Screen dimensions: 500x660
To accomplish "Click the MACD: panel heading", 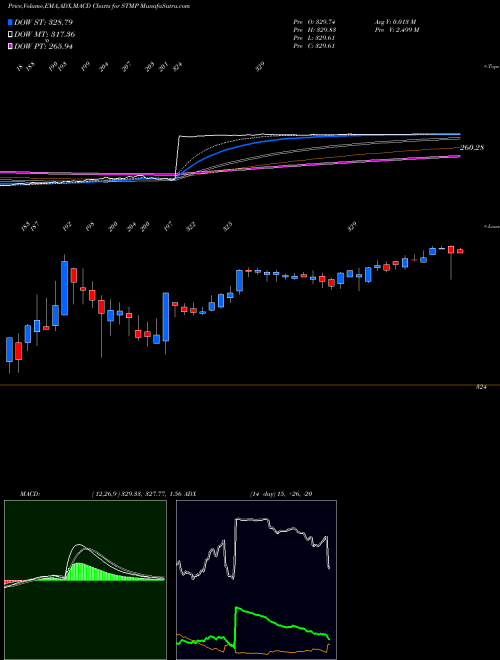I will [x=29, y=494].
